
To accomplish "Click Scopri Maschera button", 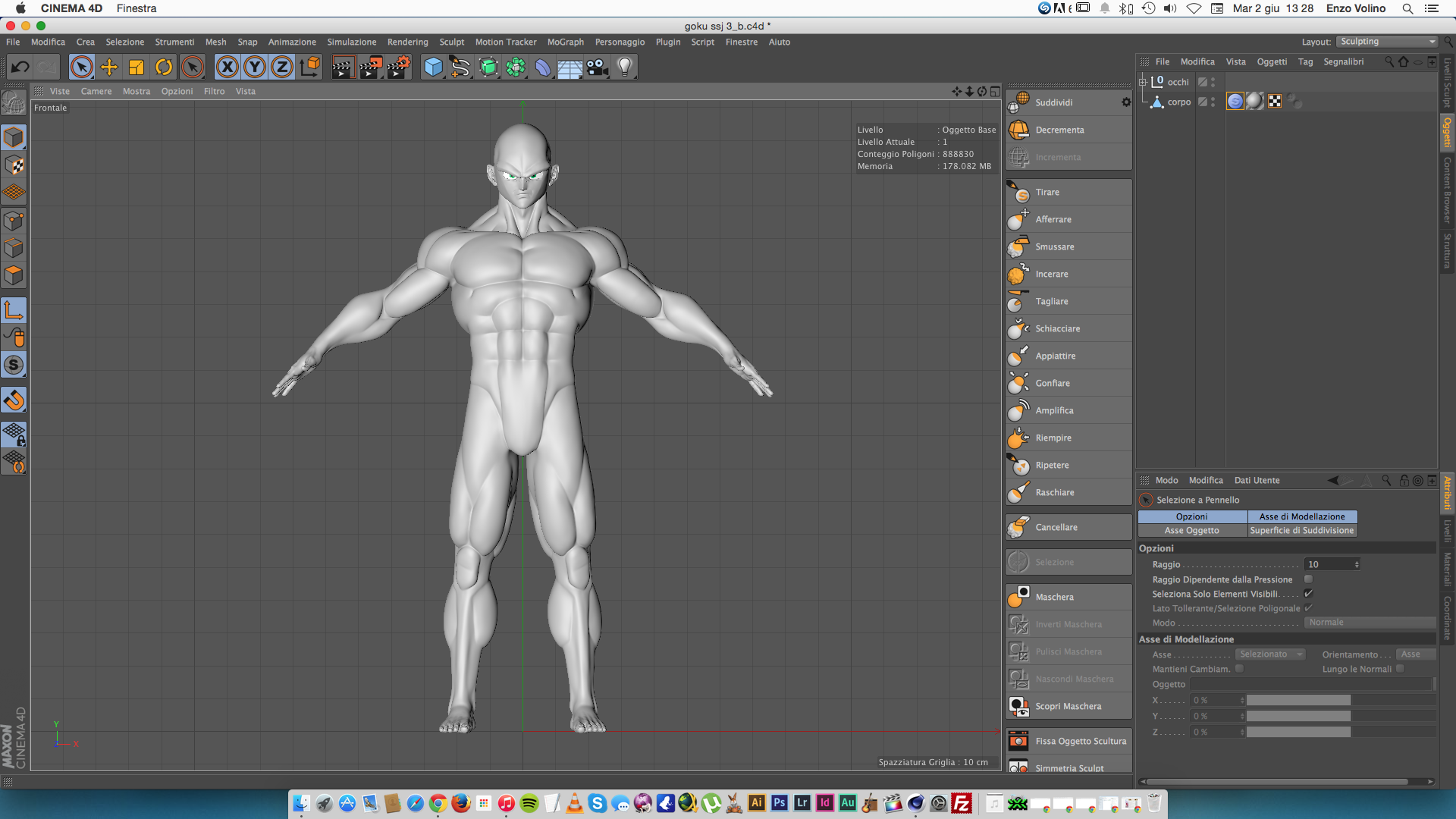I will 1068,707.
